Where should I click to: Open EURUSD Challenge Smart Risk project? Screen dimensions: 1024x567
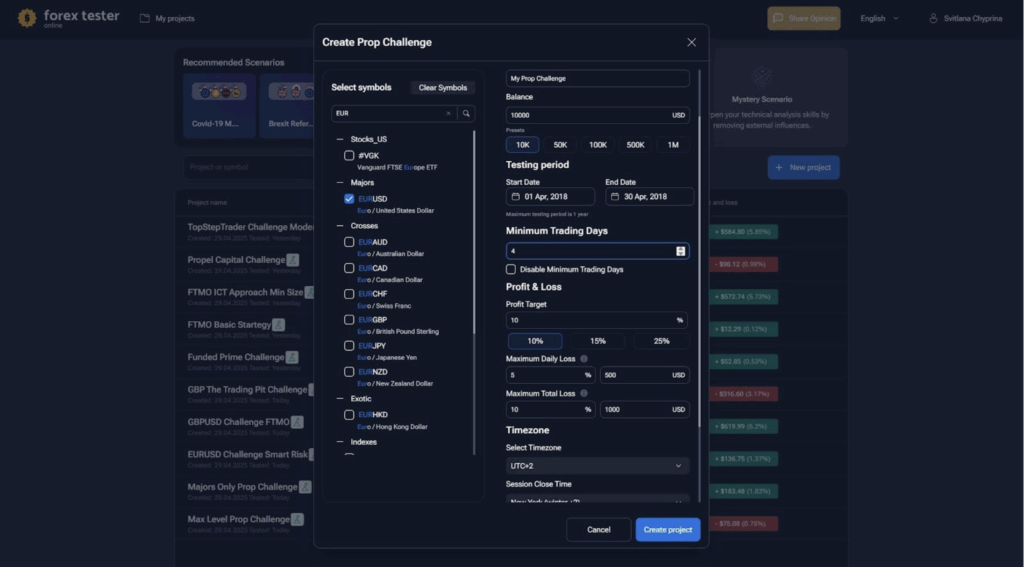tap(248, 455)
